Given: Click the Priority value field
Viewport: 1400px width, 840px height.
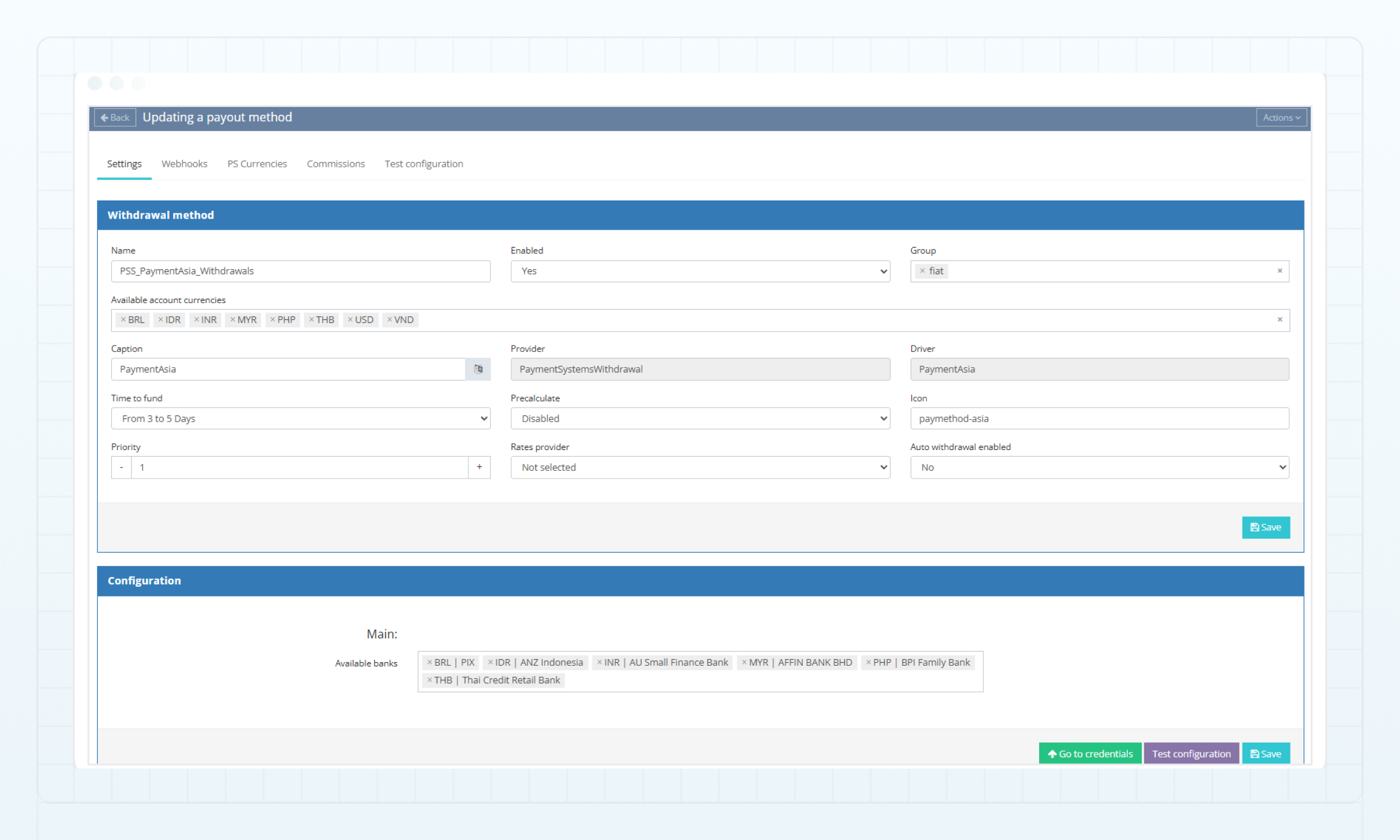Looking at the screenshot, I should point(300,467).
